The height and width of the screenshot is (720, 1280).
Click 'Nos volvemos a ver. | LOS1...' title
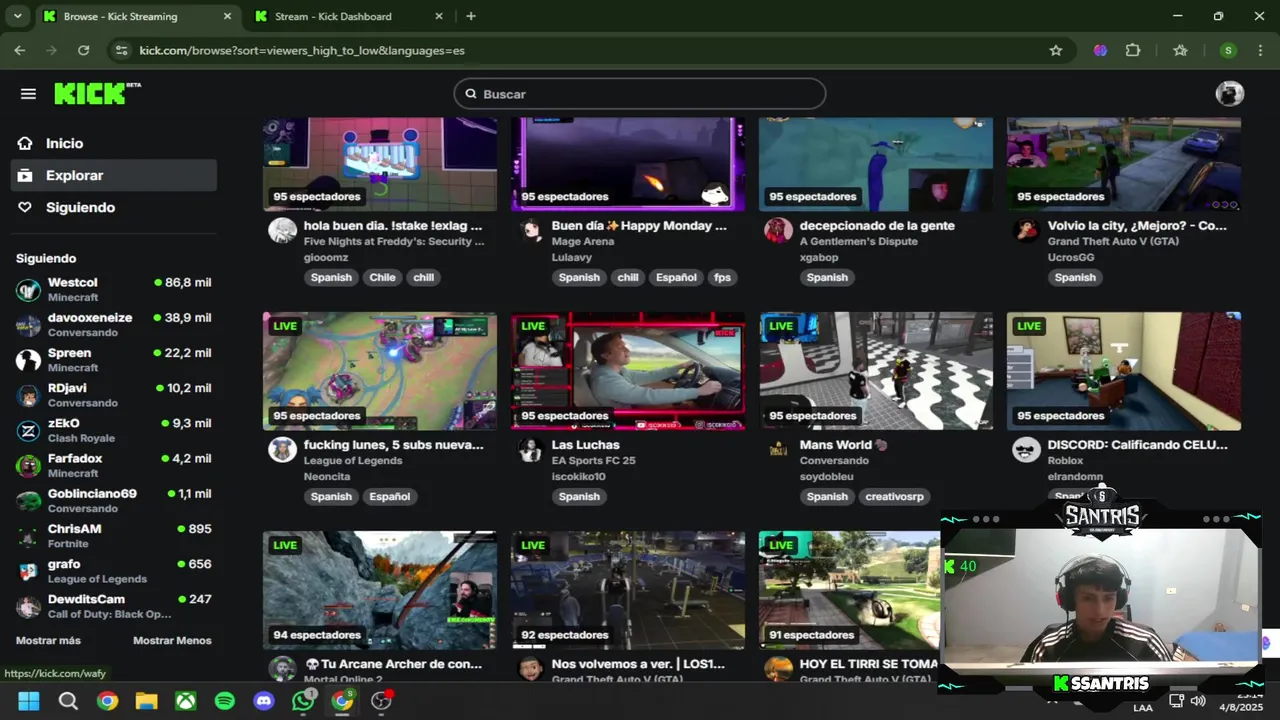tap(638, 664)
